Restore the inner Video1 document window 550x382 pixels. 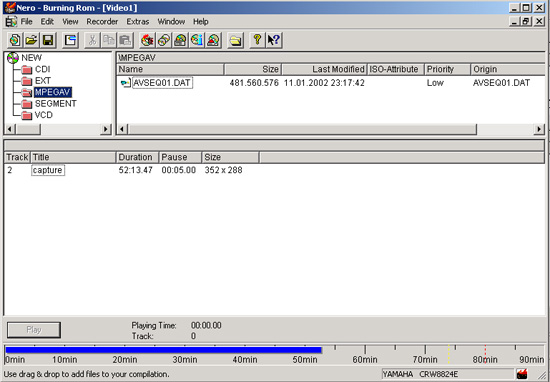(x=526, y=21)
